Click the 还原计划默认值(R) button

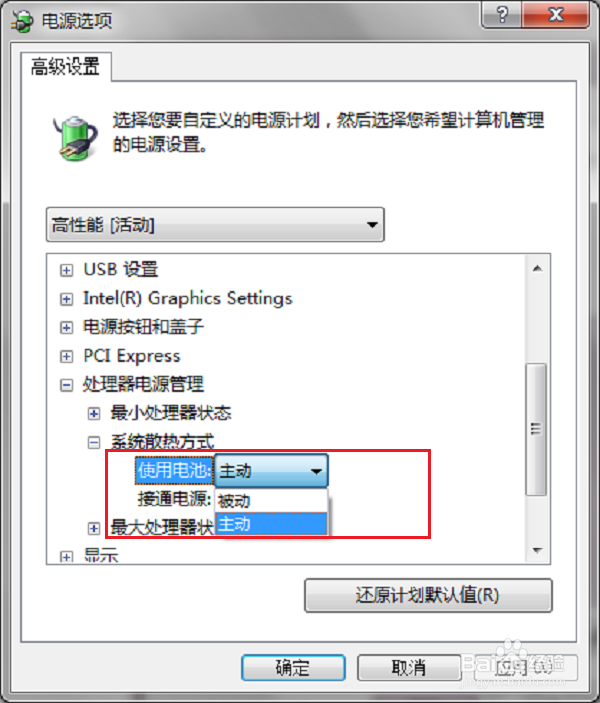[428, 595]
